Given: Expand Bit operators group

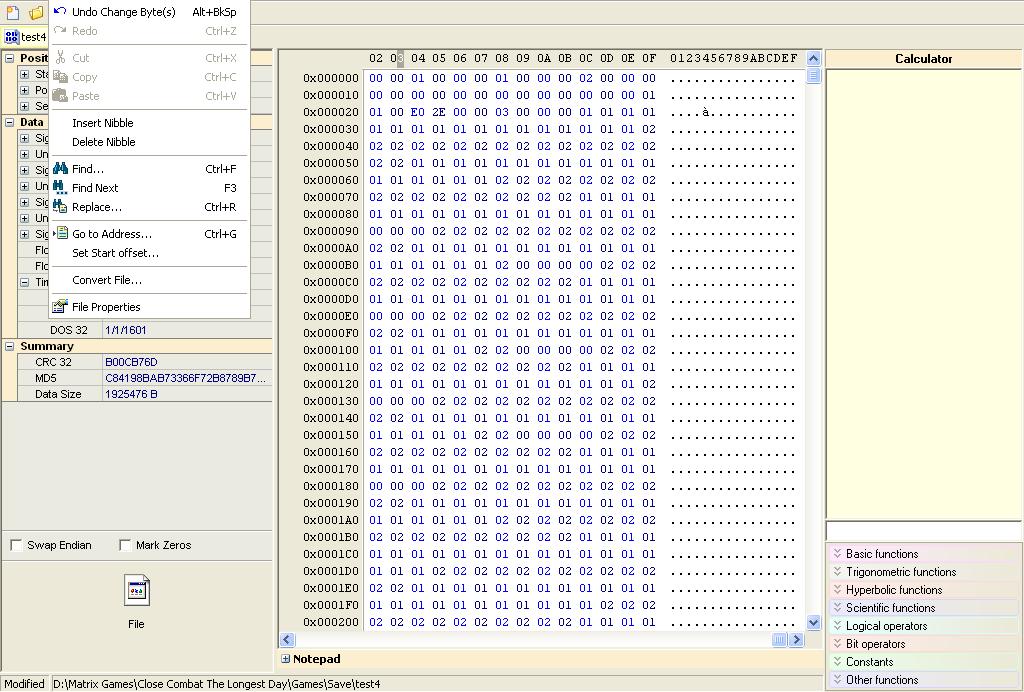Looking at the screenshot, I should (x=924, y=644).
